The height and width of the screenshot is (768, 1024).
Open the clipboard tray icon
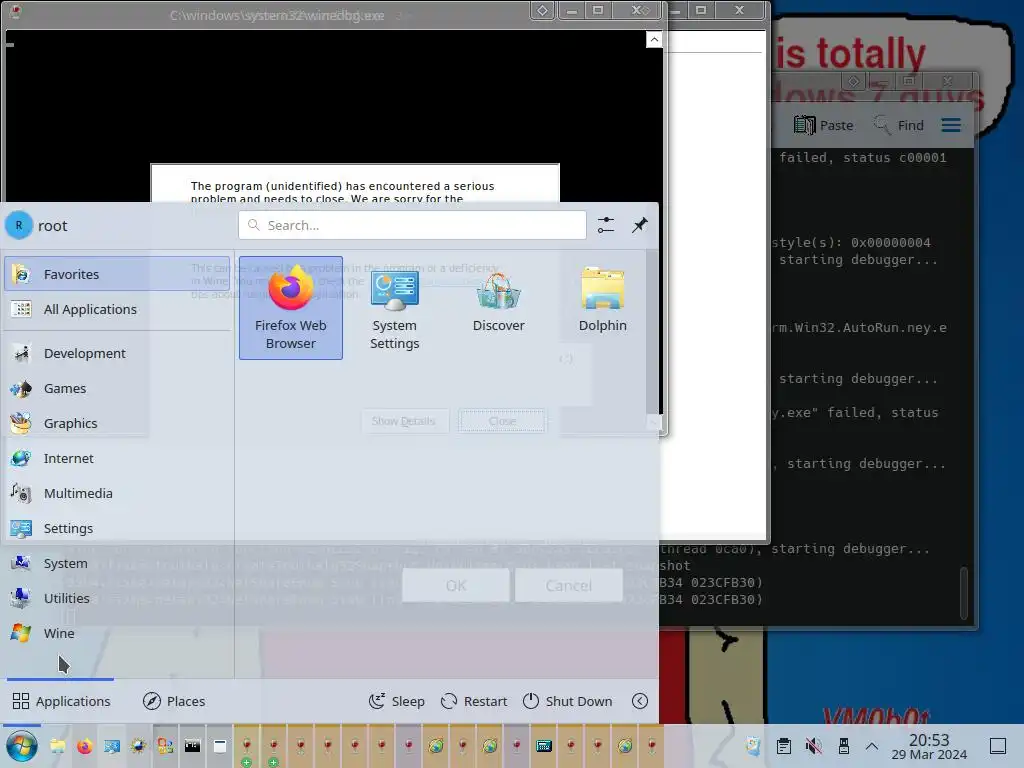click(784, 746)
